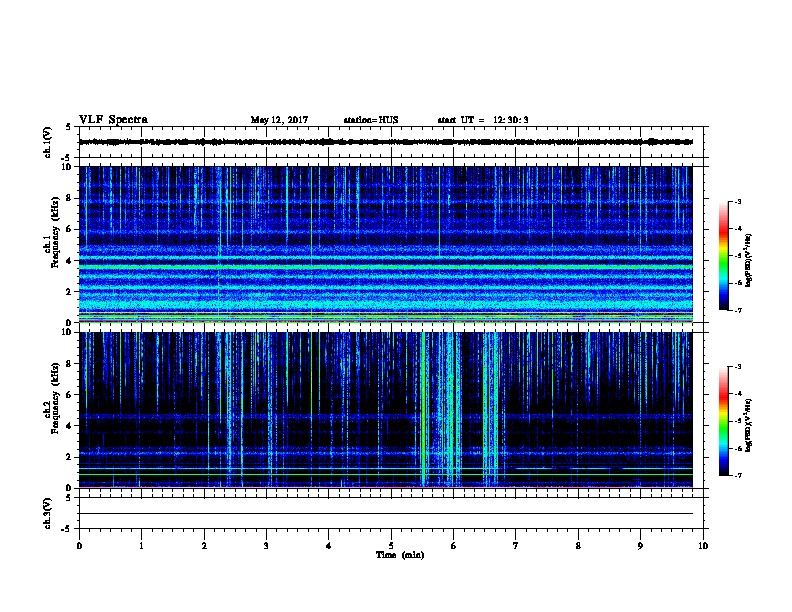Click the "-7" tick on ch.2 color bar

[737, 475]
